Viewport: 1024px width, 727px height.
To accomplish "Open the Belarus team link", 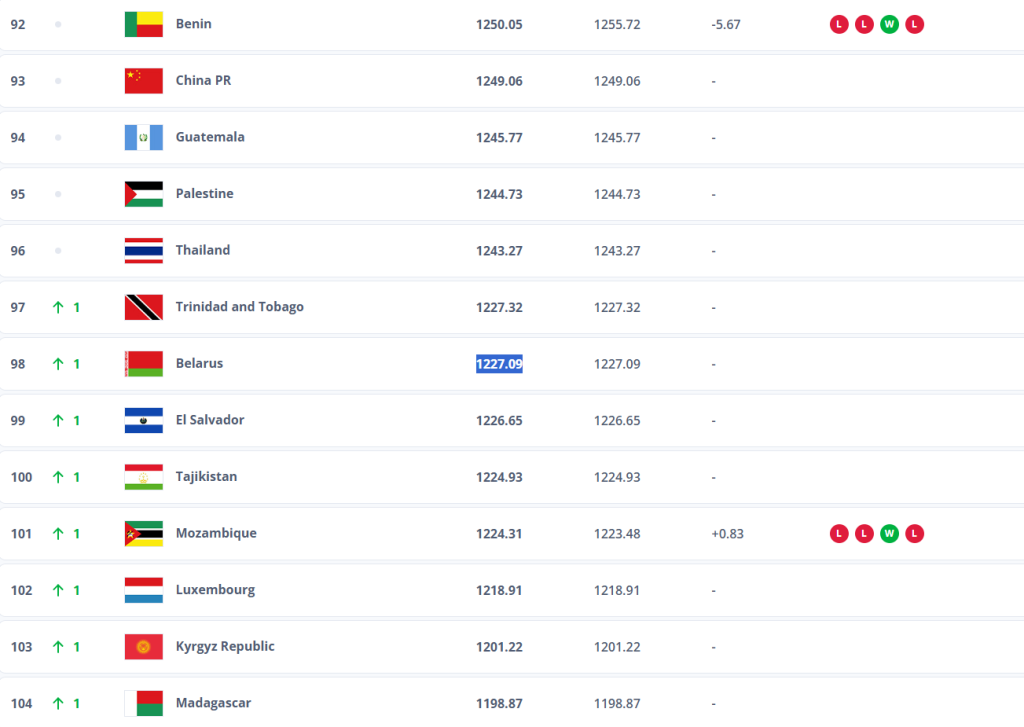I will [x=199, y=363].
